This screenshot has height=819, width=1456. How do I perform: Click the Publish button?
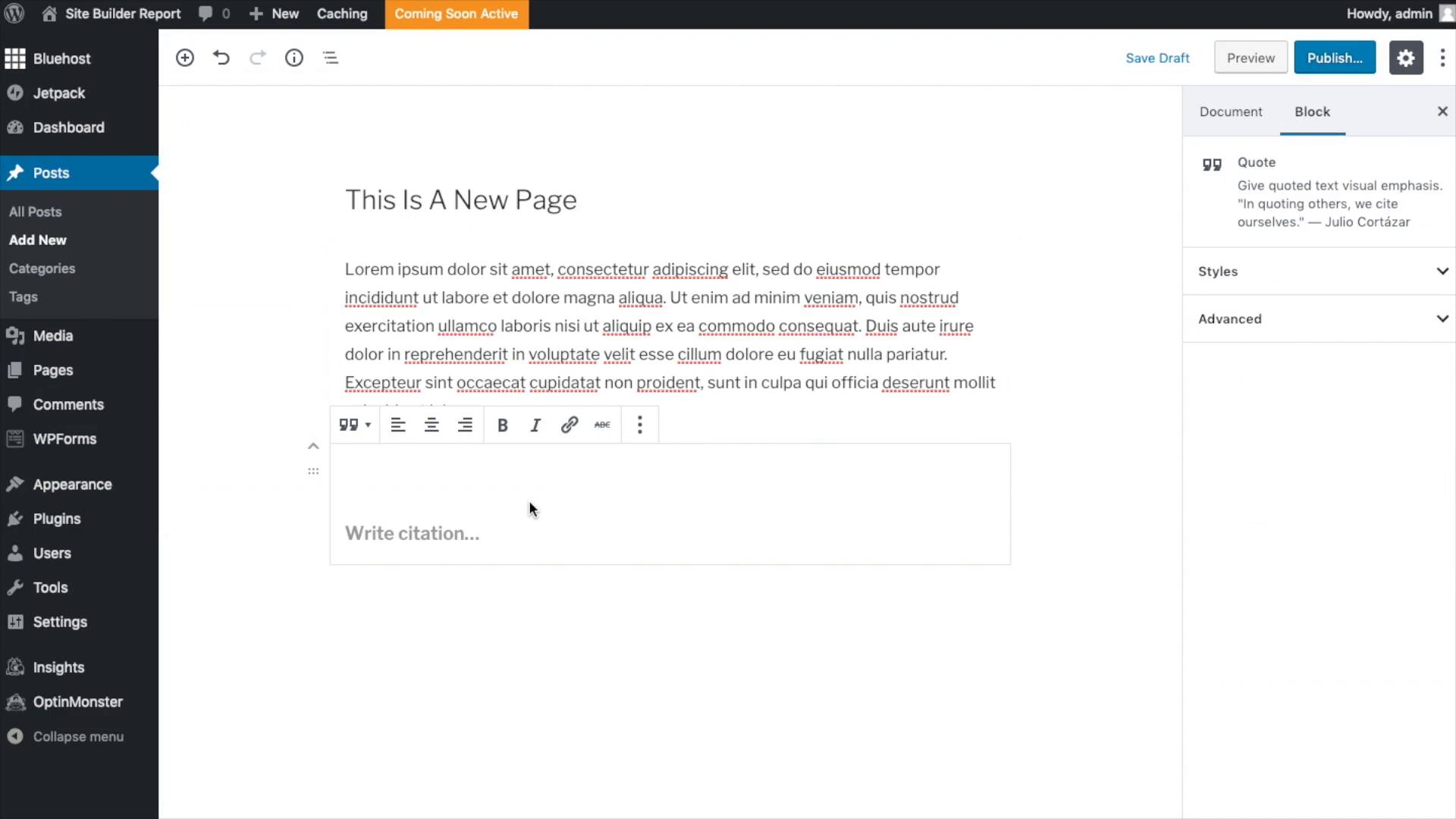1334,58
